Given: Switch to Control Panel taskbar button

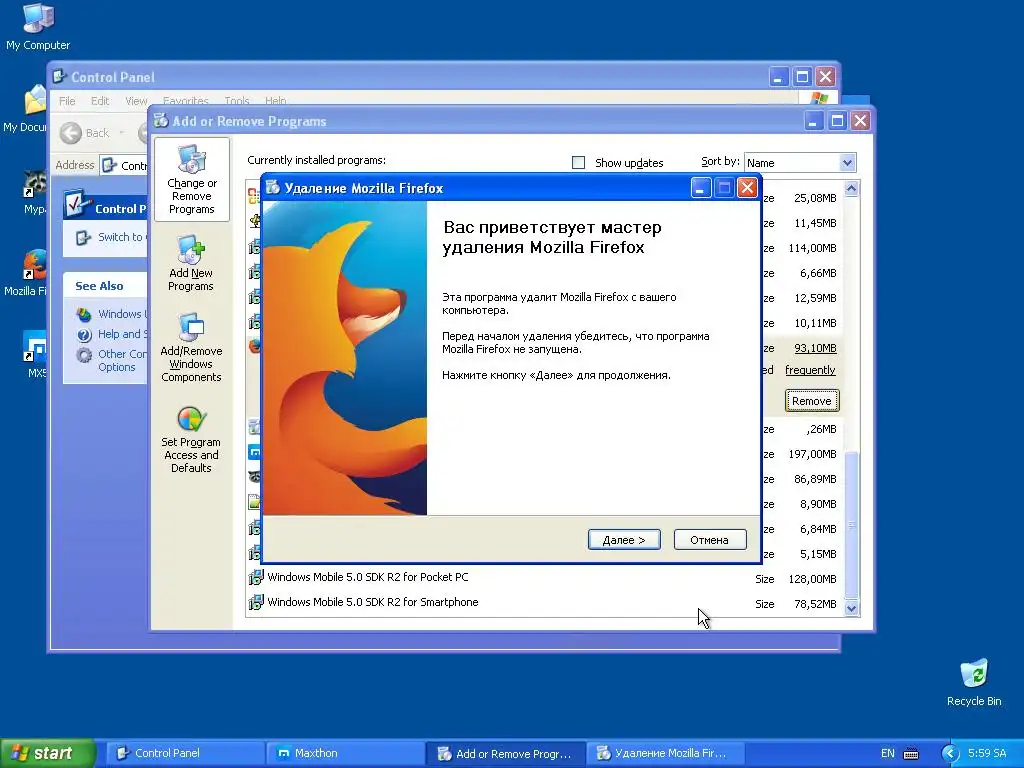Looking at the screenshot, I should point(184,753).
